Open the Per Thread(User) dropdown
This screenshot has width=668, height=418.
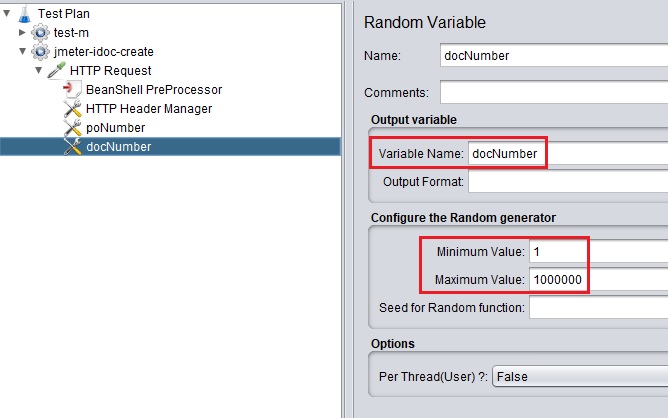580,376
